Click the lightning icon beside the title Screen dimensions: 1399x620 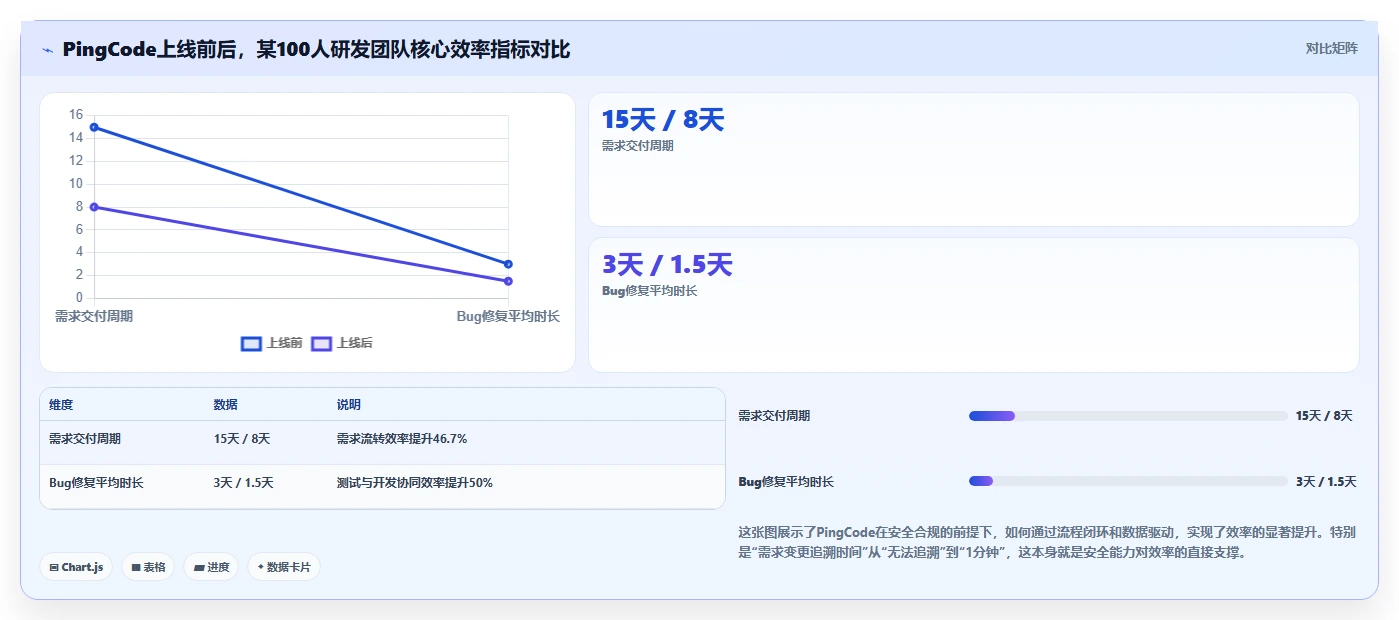[47, 50]
